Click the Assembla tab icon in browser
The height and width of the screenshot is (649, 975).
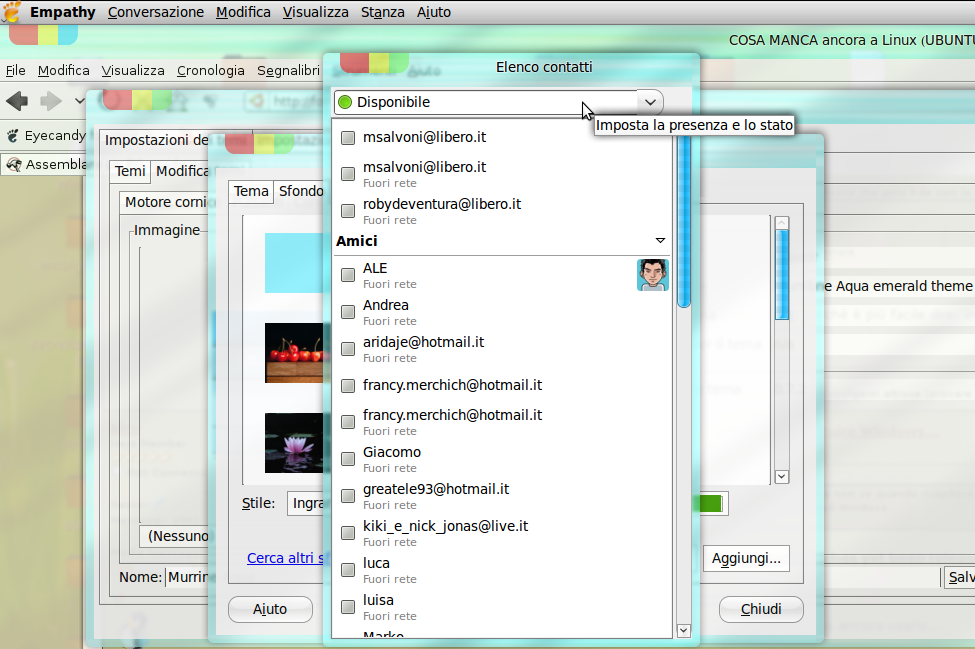point(13,165)
